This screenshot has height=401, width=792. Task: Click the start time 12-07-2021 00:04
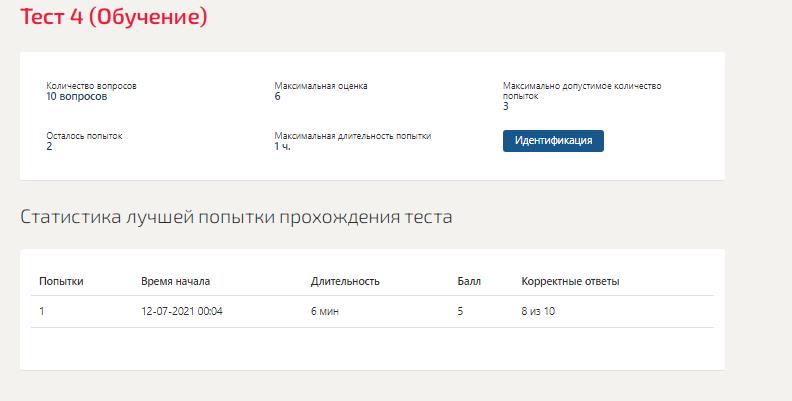(182, 311)
